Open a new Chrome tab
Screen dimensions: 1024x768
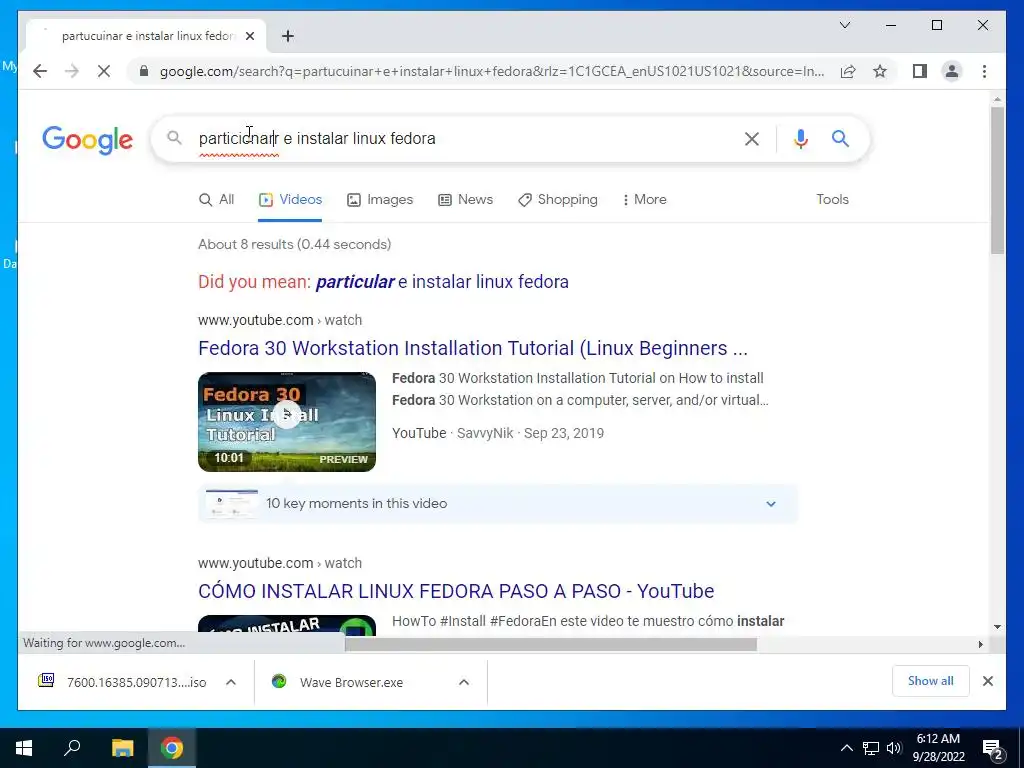coord(288,36)
